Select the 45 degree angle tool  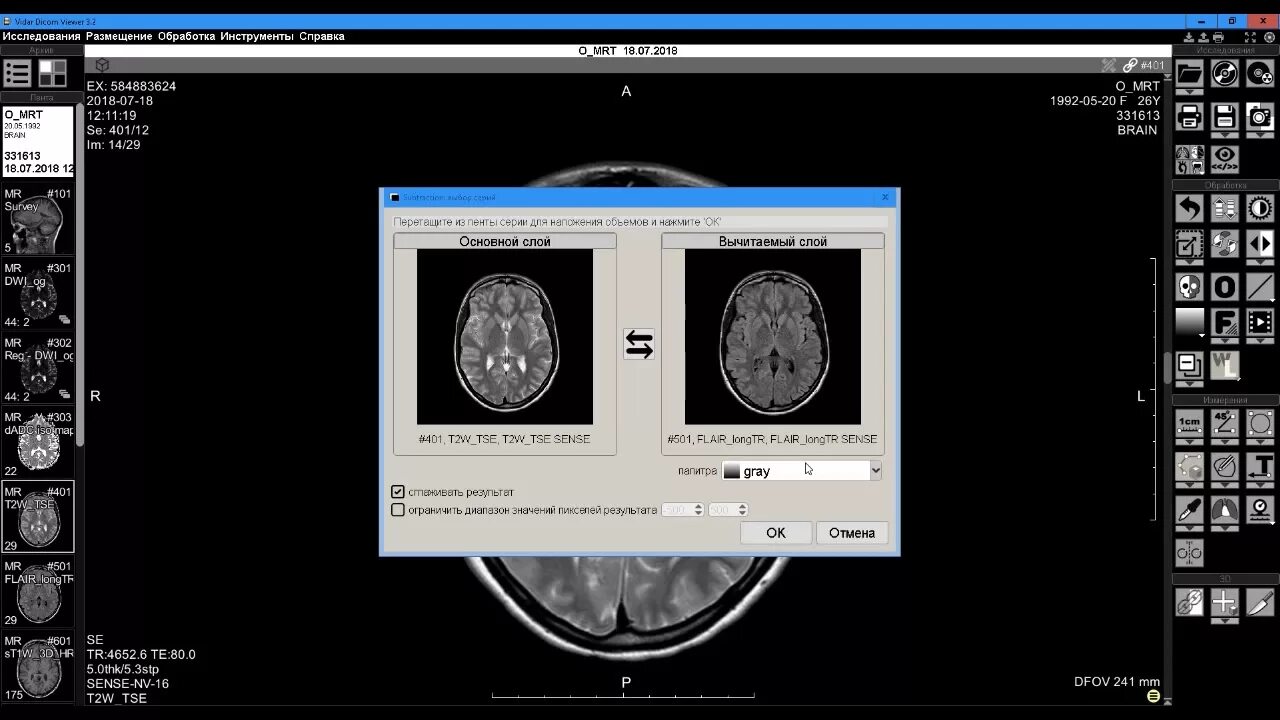tap(1225, 423)
